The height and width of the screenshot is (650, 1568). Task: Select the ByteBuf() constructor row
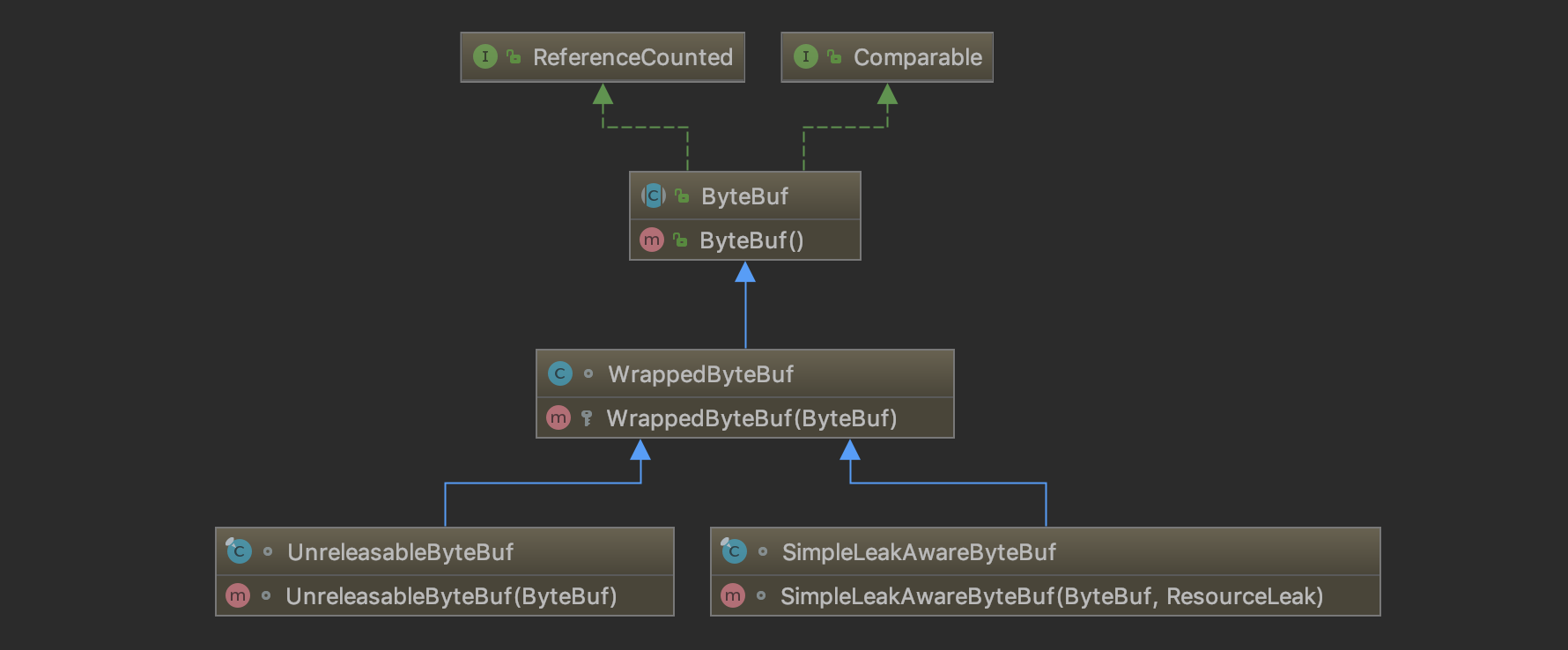pyautogui.click(x=751, y=240)
